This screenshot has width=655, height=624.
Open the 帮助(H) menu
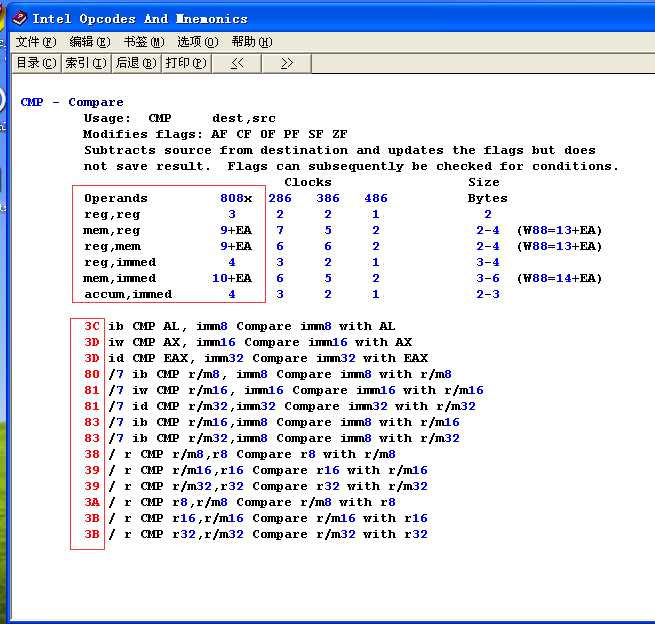point(252,42)
